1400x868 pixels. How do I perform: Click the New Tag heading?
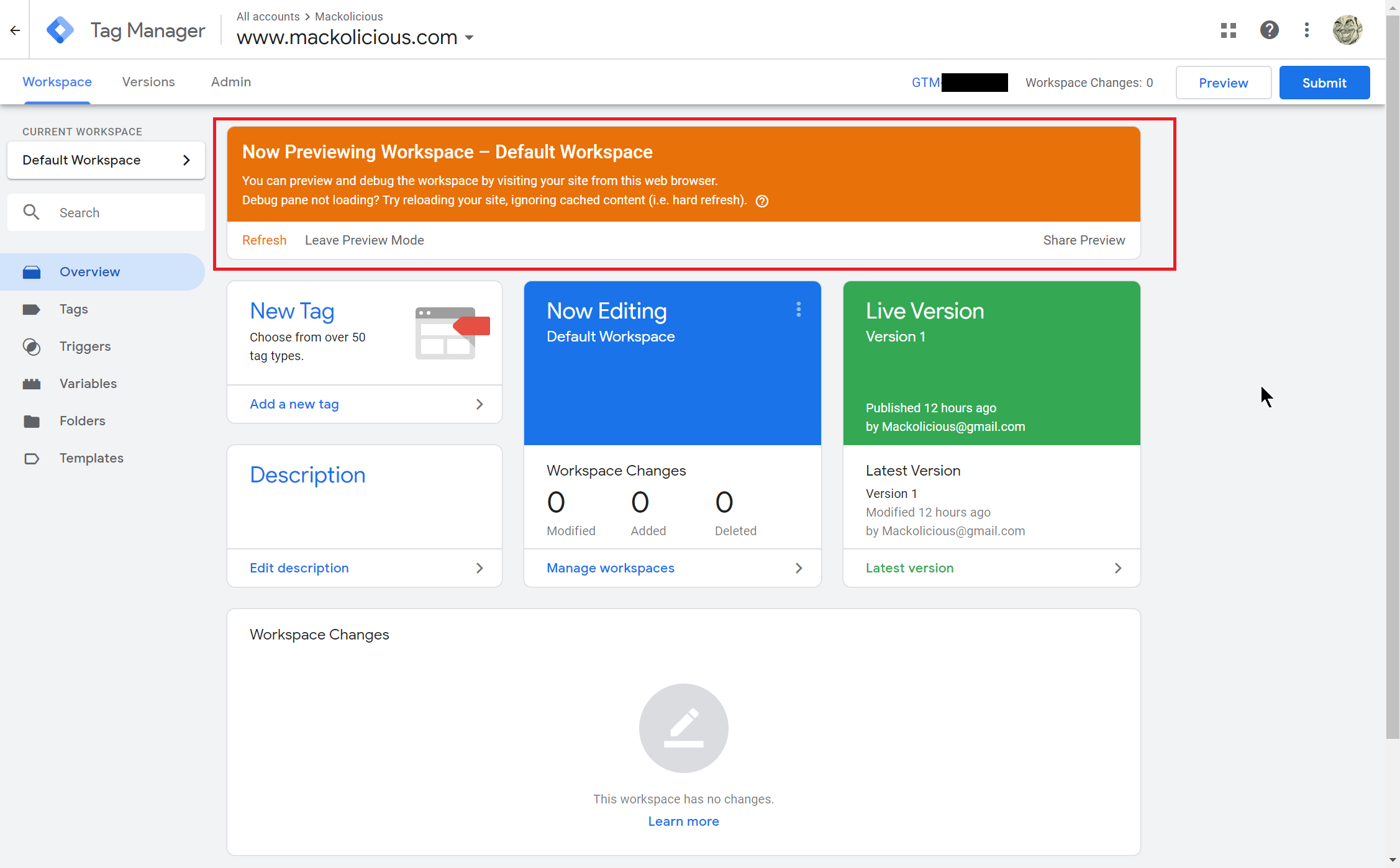(x=292, y=311)
